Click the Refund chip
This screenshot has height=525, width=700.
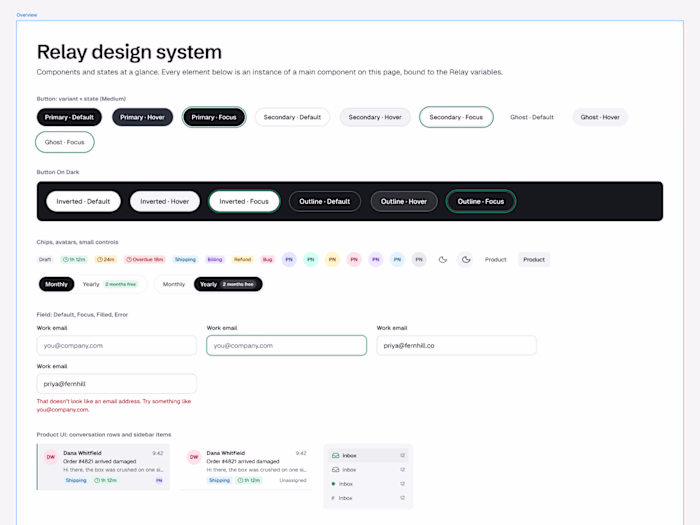click(x=243, y=259)
